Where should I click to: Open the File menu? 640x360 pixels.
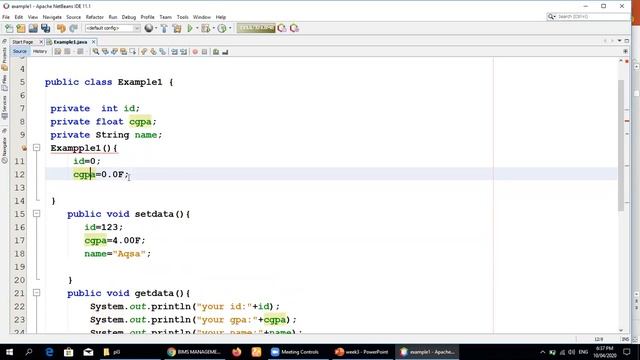point(6,17)
